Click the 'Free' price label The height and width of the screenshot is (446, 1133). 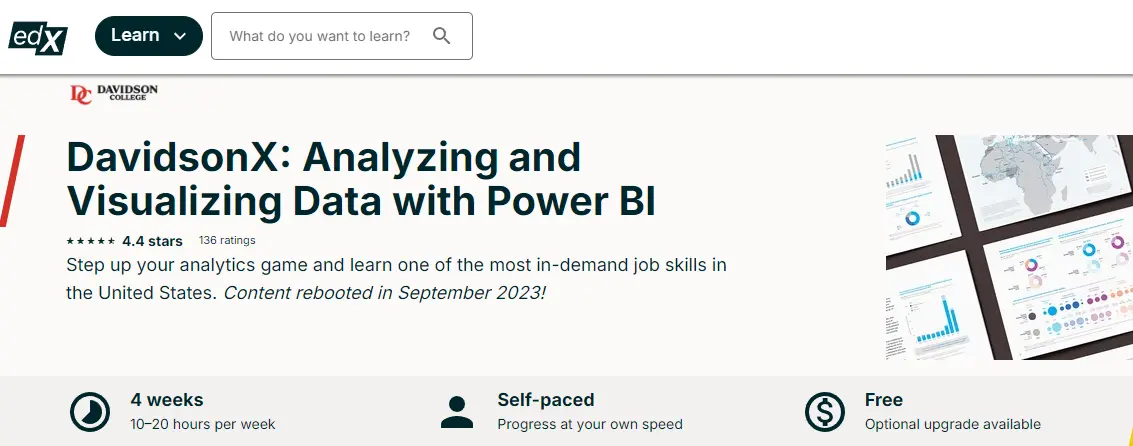[884, 400]
